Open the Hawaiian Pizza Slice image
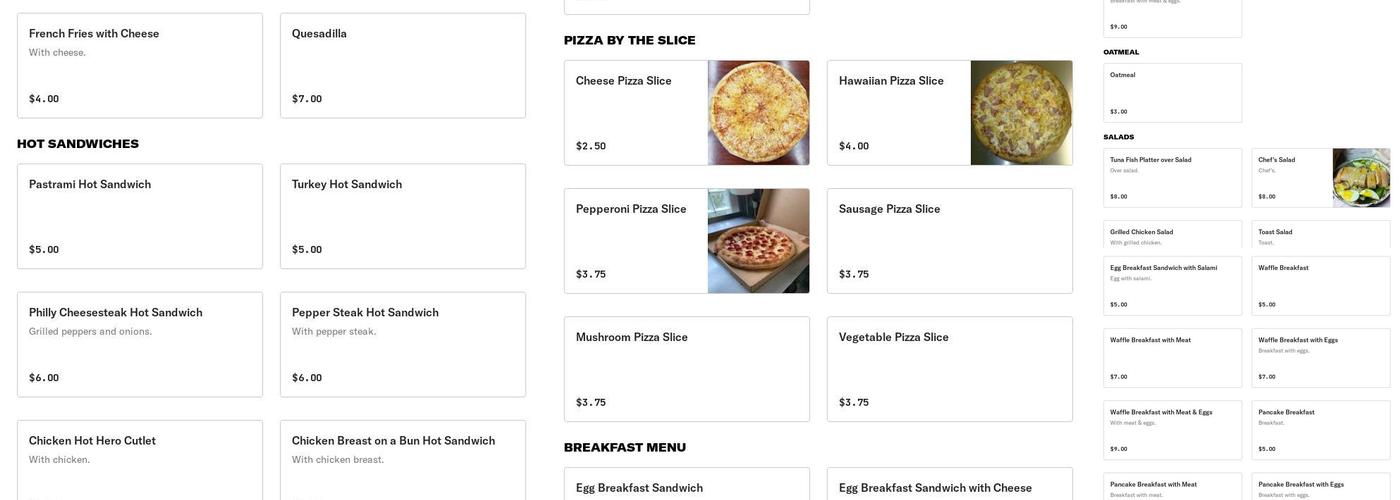The height and width of the screenshot is (500, 1400). [1021, 113]
